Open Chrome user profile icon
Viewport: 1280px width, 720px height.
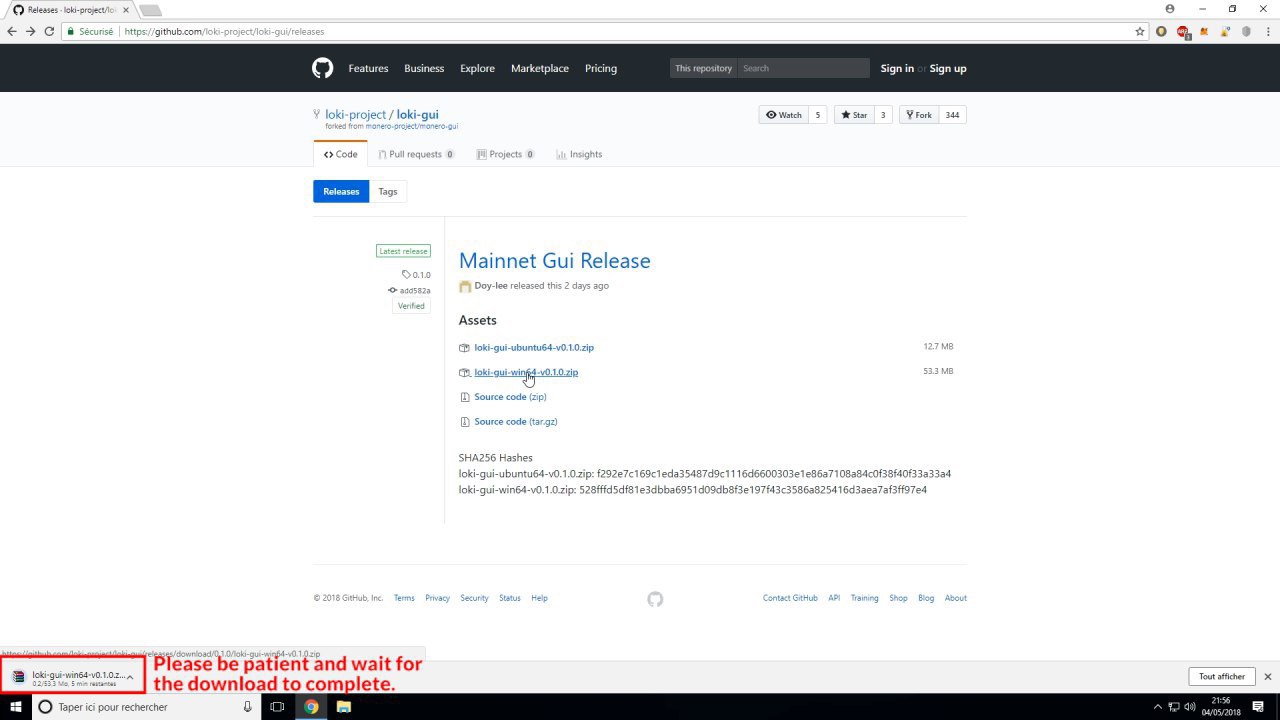pyautogui.click(x=1170, y=9)
